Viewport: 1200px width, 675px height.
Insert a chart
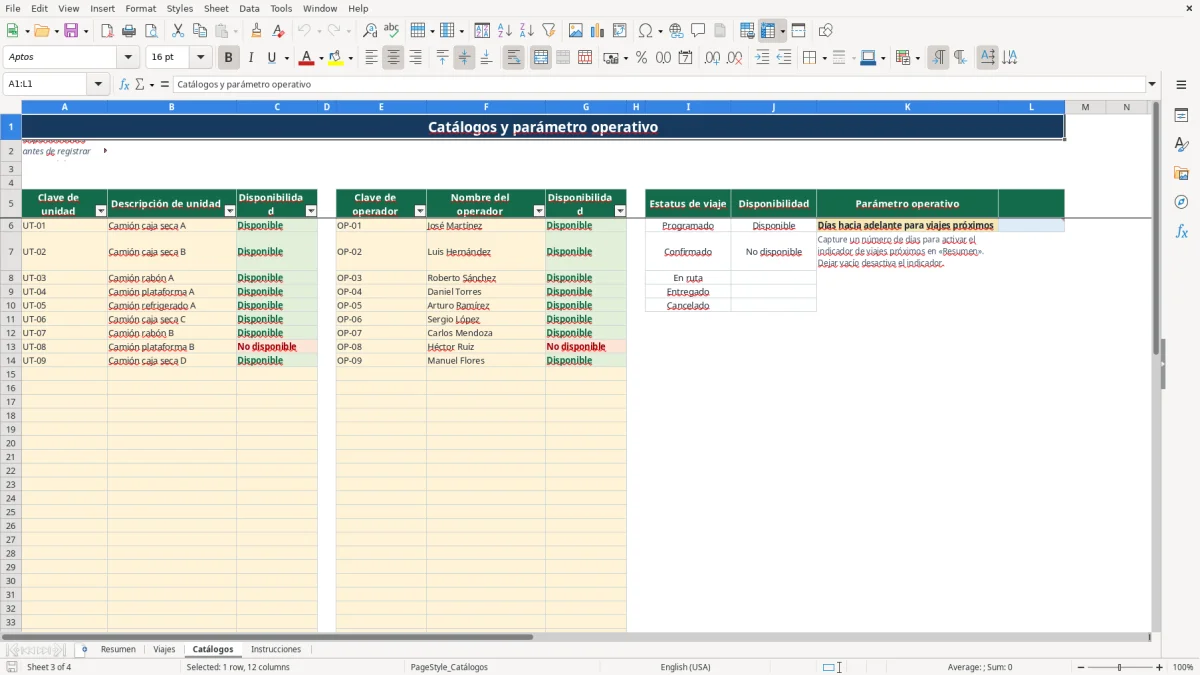pyautogui.click(x=598, y=31)
